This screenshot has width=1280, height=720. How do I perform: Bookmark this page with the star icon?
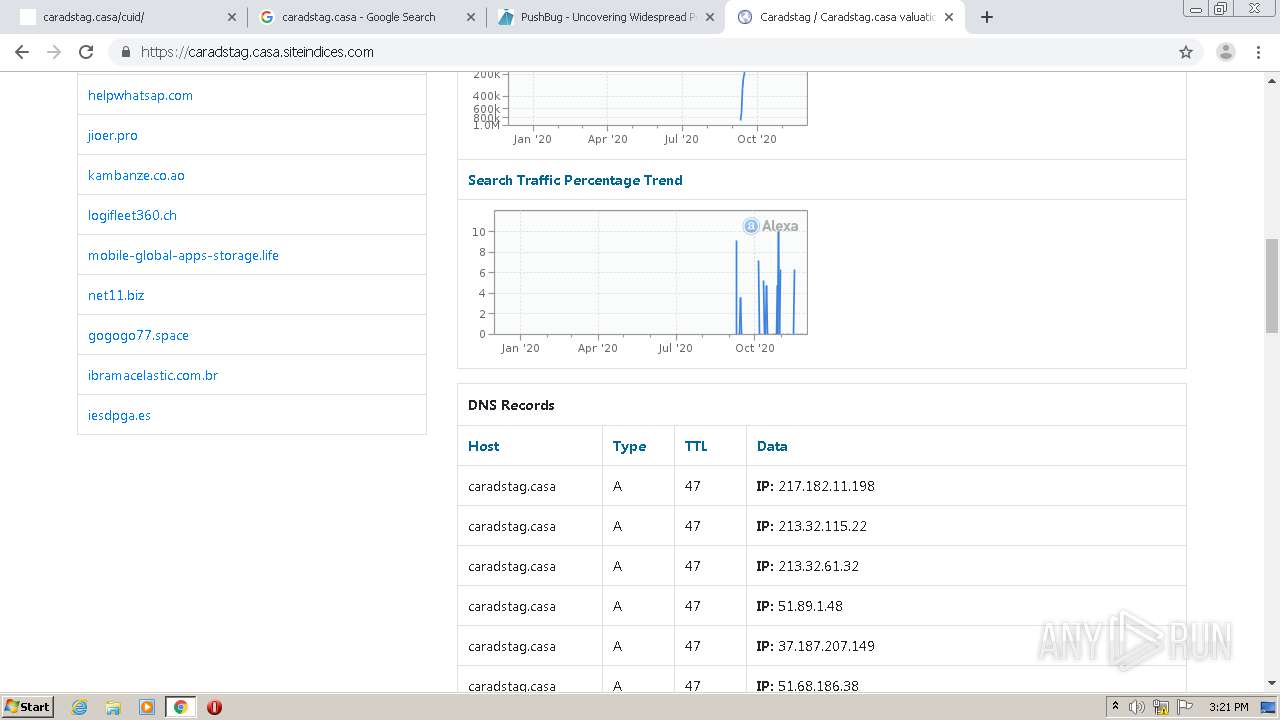(1186, 52)
